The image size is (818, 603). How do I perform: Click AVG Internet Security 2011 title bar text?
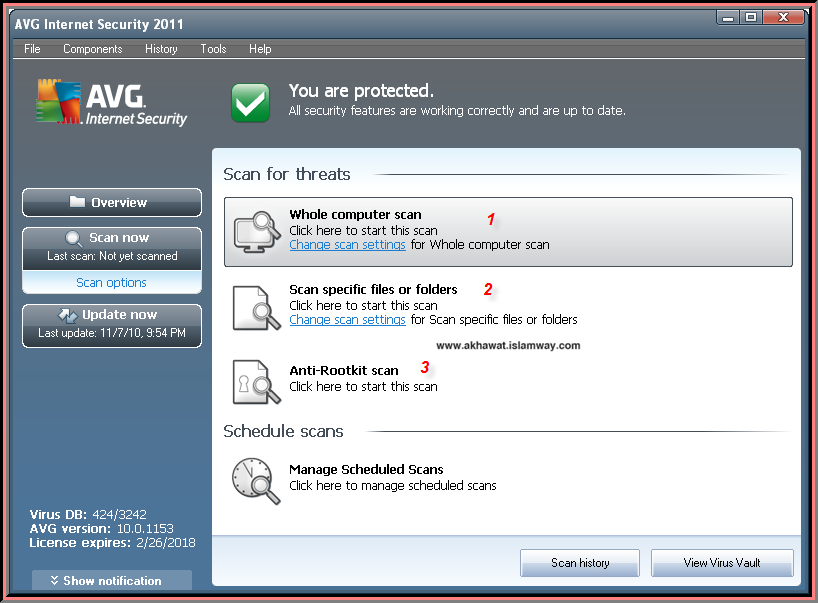click(x=99, y=24)
